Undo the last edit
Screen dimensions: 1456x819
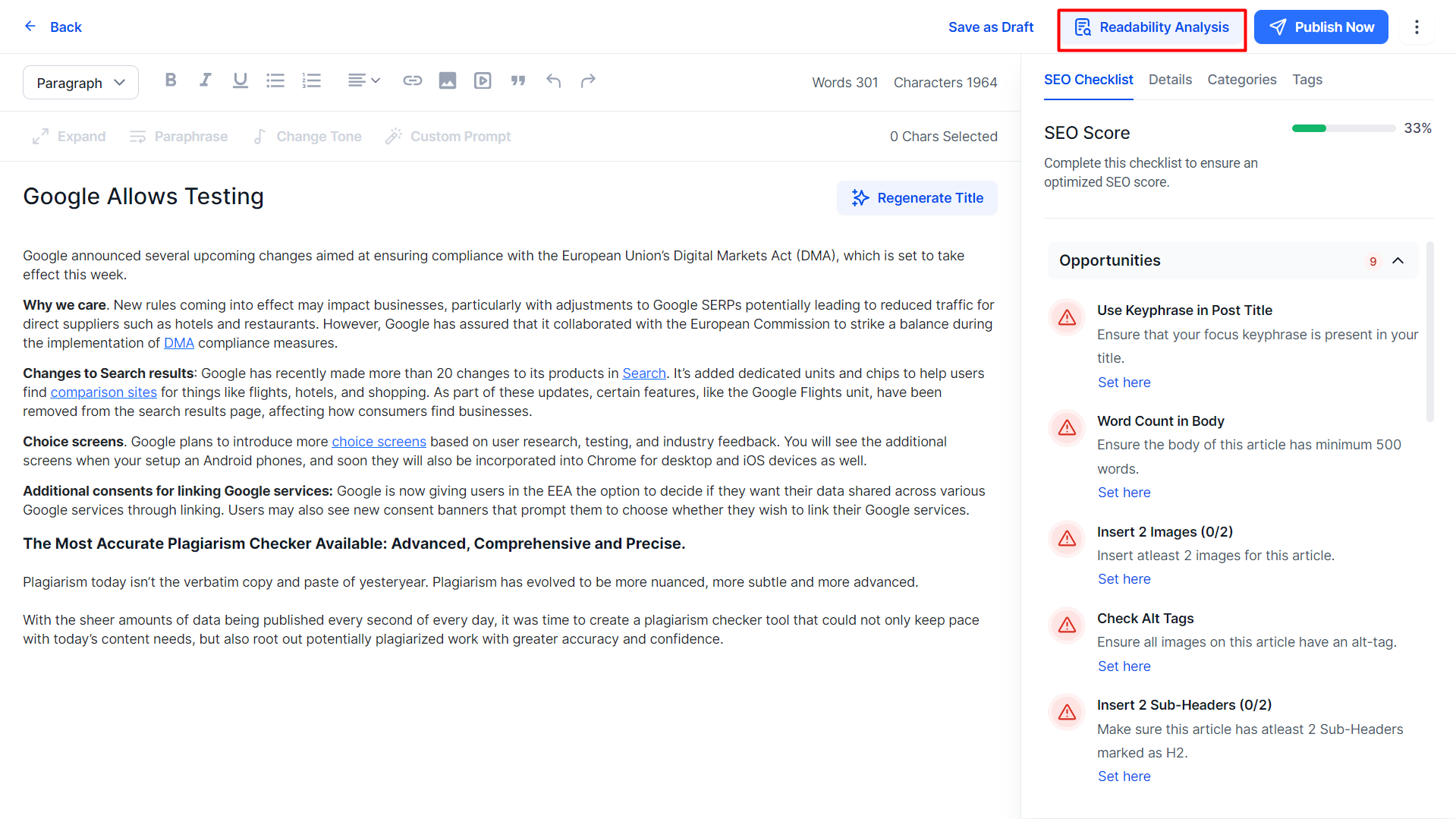(x=554, y=80)
